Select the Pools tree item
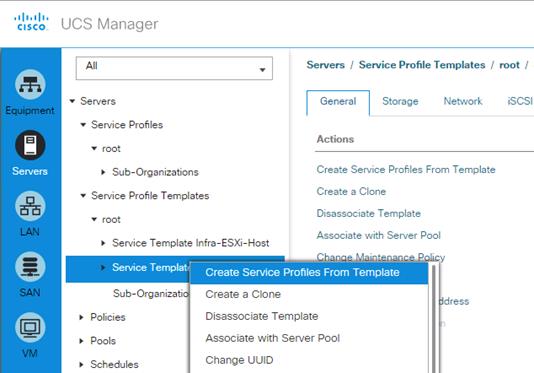Viewport: 534px width, 373px height. tap(103, 341)
